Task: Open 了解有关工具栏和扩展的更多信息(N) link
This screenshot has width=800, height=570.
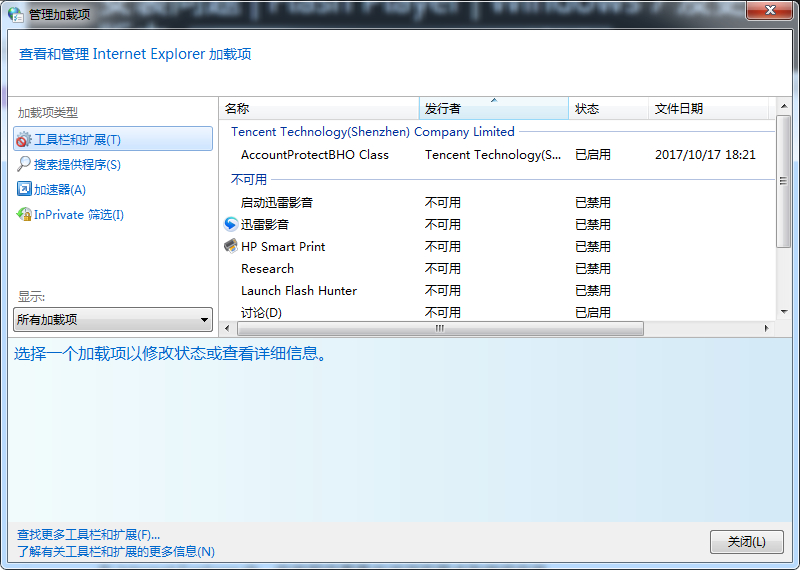Action: click(x=116, y=551)
